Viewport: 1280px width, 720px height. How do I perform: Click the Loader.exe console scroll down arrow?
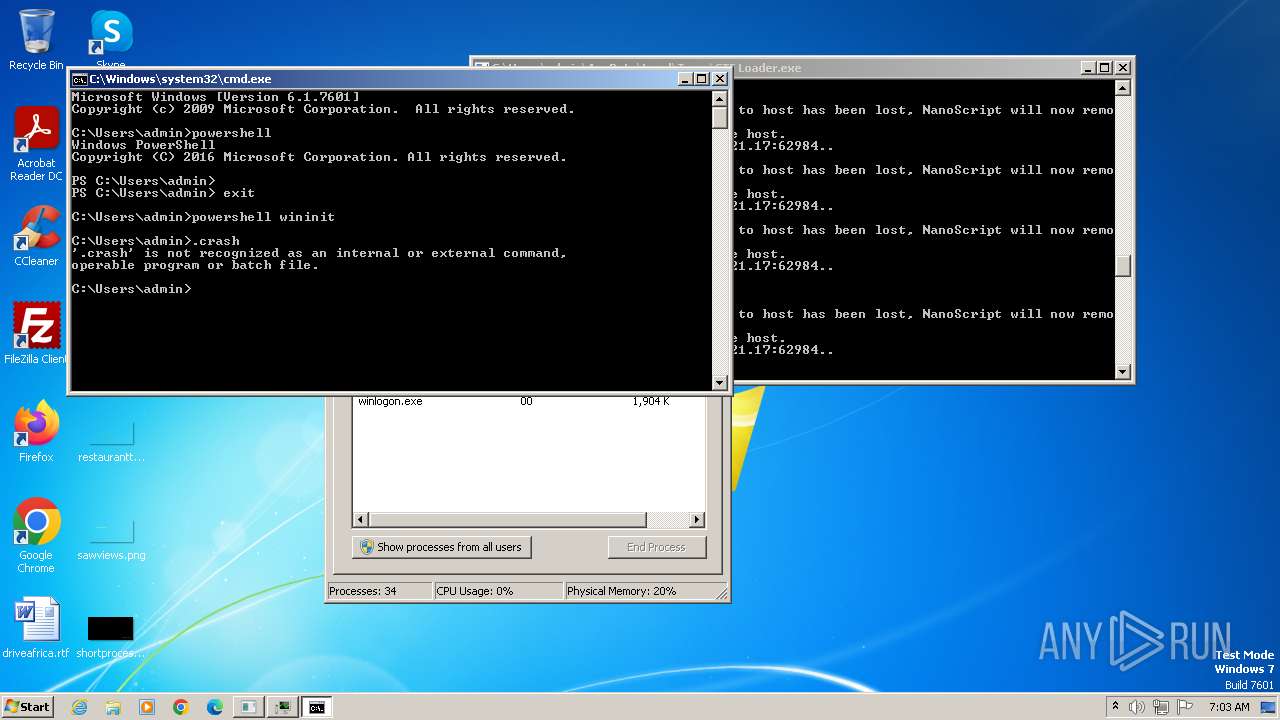point(1122,372)
